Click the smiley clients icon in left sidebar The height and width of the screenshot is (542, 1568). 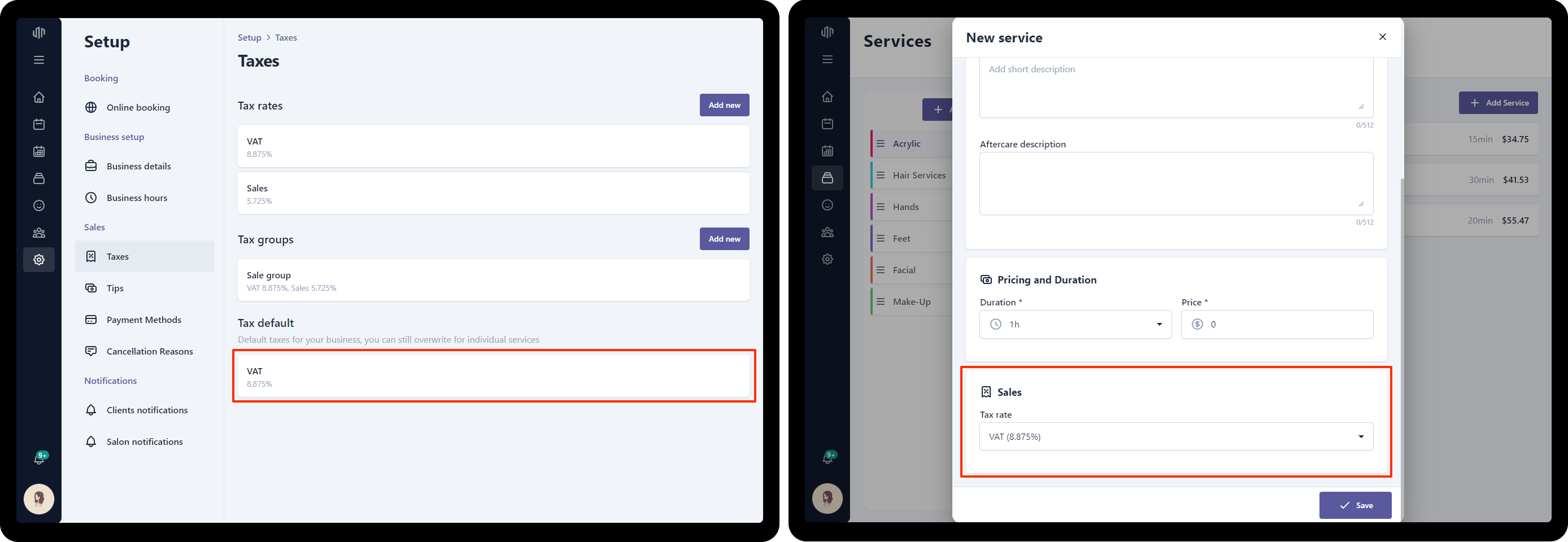[x=39, y=206]
